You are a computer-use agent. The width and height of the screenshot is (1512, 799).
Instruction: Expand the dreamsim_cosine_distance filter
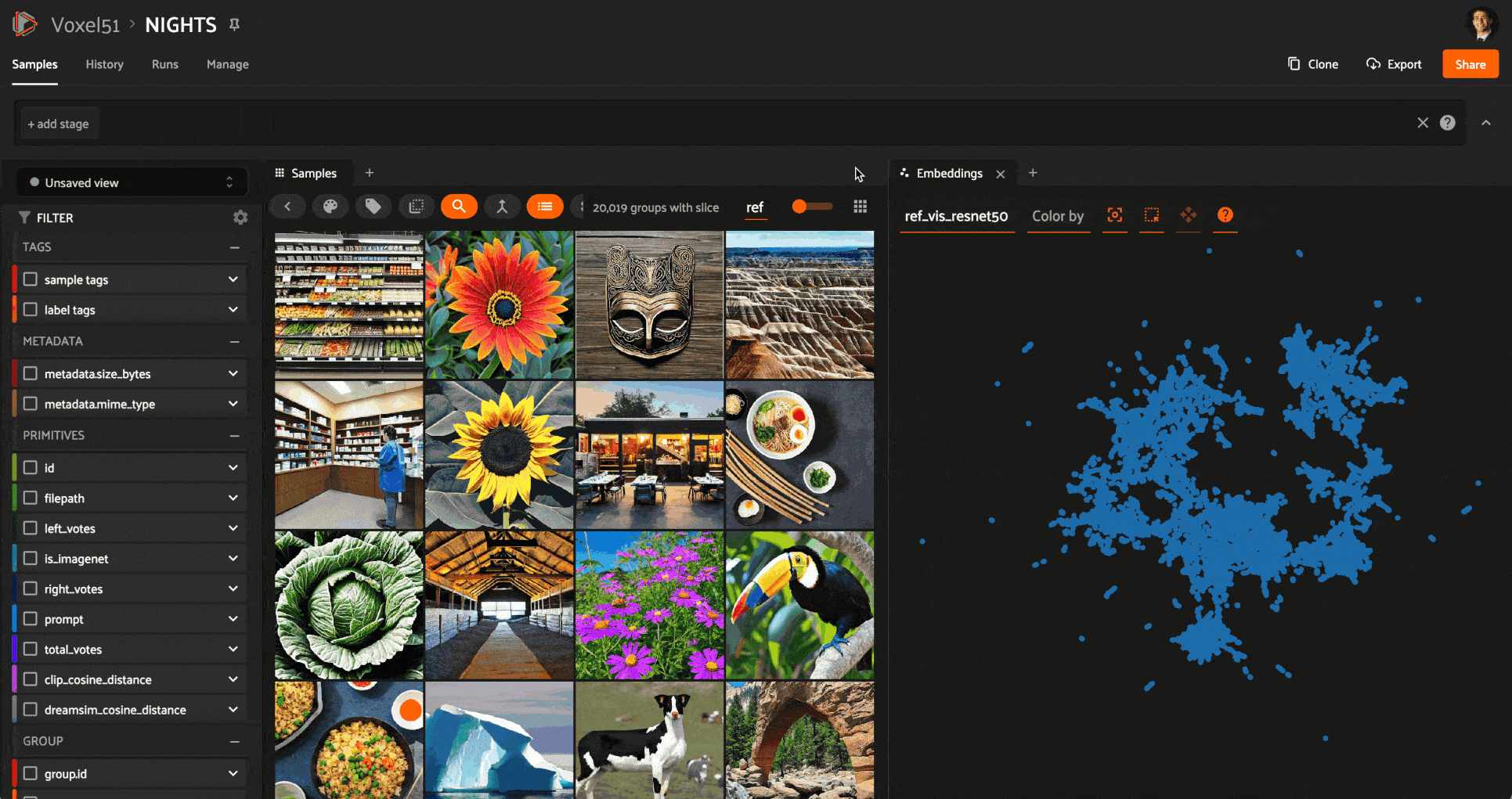coord(233,710)
